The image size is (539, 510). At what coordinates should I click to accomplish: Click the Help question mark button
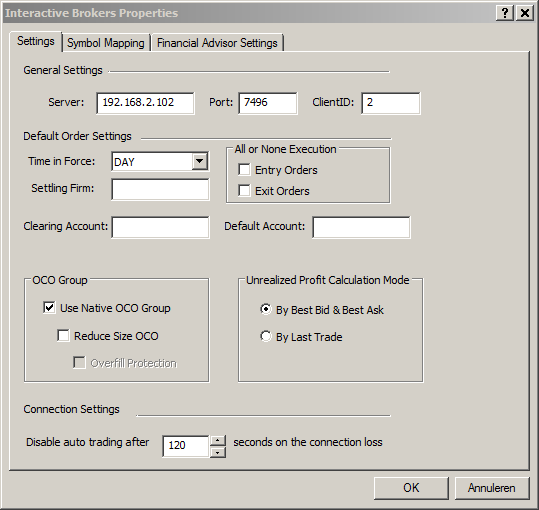[505, 13]
